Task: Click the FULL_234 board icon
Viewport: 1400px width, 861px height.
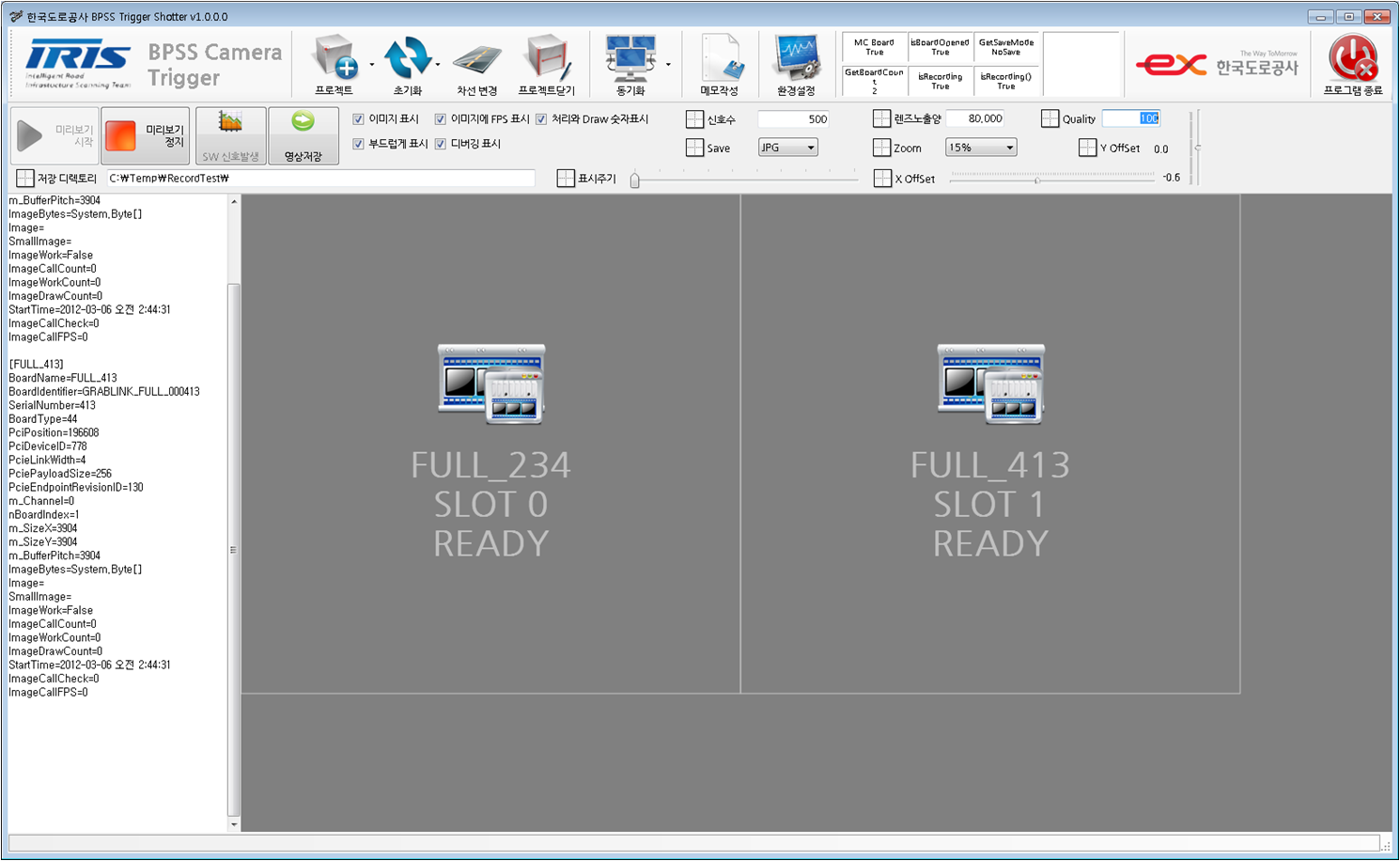Action: pyautogui.click(x=491, y=384)
